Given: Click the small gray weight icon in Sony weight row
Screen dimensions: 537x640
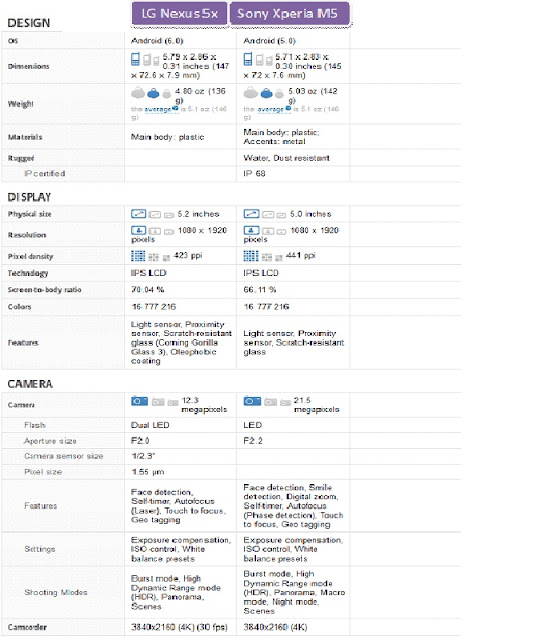Looking at the screenshot, I should 279,95.
